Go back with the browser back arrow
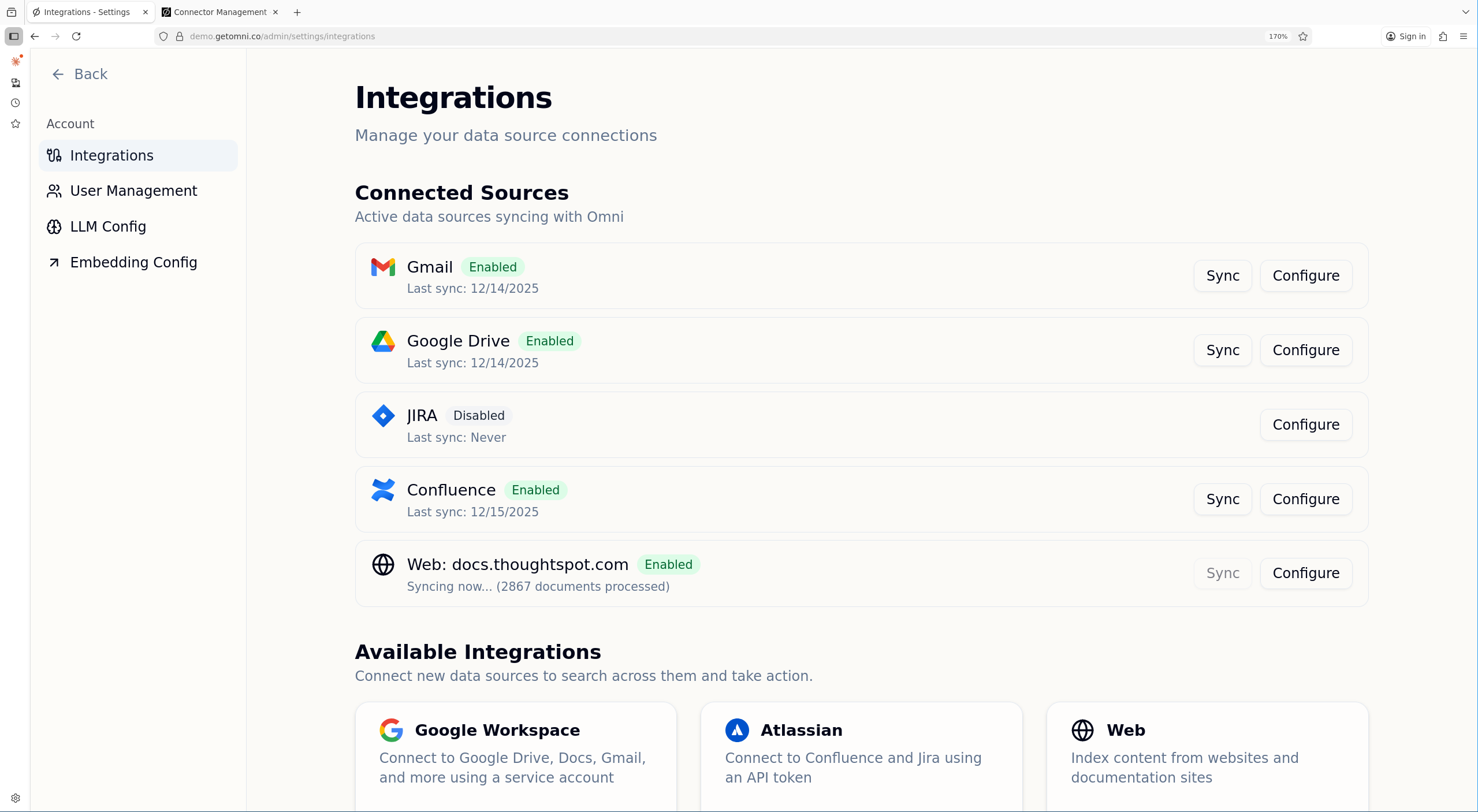Viewport: 1478px width, 812px height. (35, 36)
